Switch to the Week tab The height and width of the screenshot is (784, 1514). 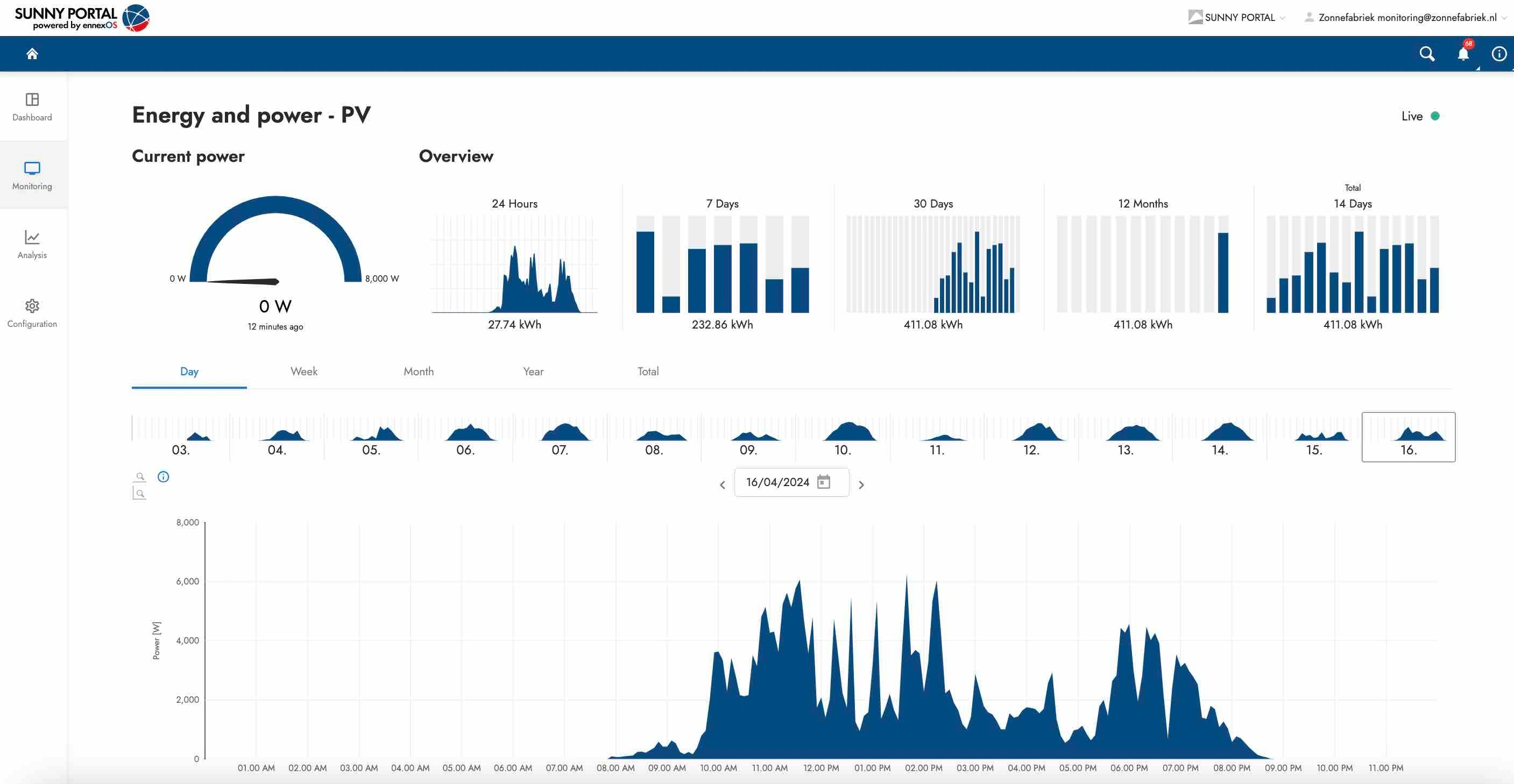point(304,371)
